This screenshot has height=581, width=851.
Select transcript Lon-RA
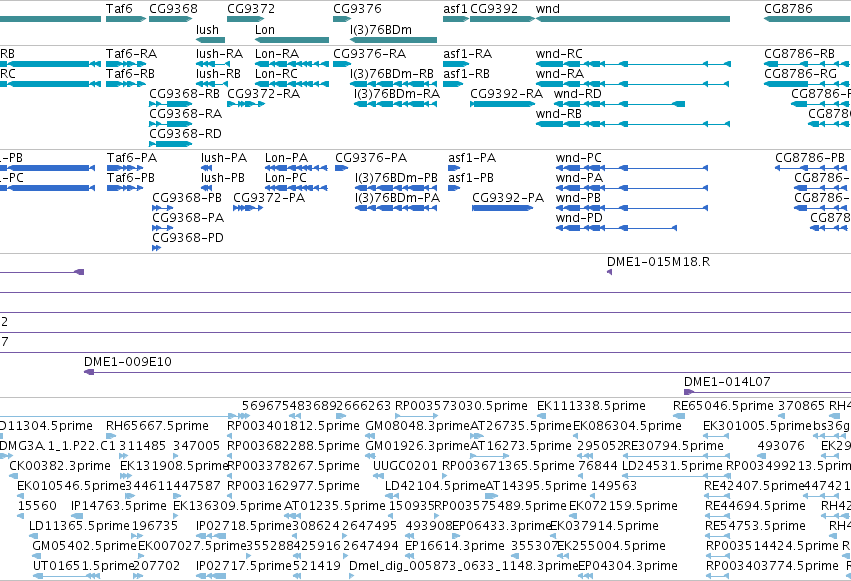click(277, 54)
